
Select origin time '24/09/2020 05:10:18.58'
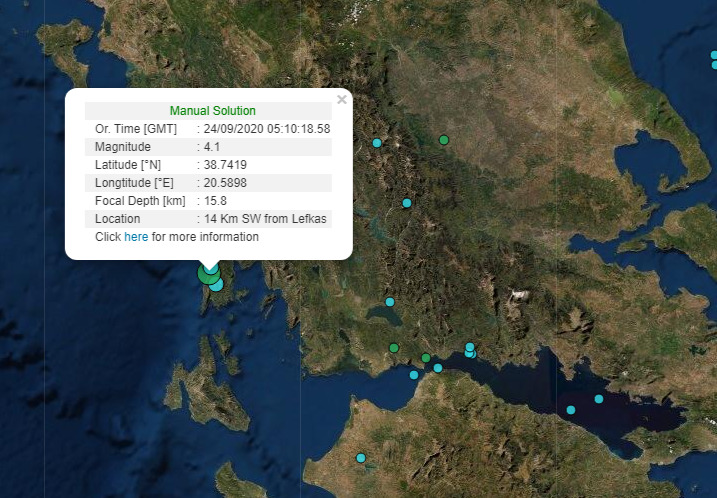pos(267,129)
